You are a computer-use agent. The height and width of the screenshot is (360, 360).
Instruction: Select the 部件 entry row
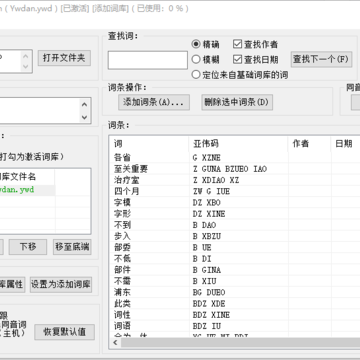click(235, 270)
